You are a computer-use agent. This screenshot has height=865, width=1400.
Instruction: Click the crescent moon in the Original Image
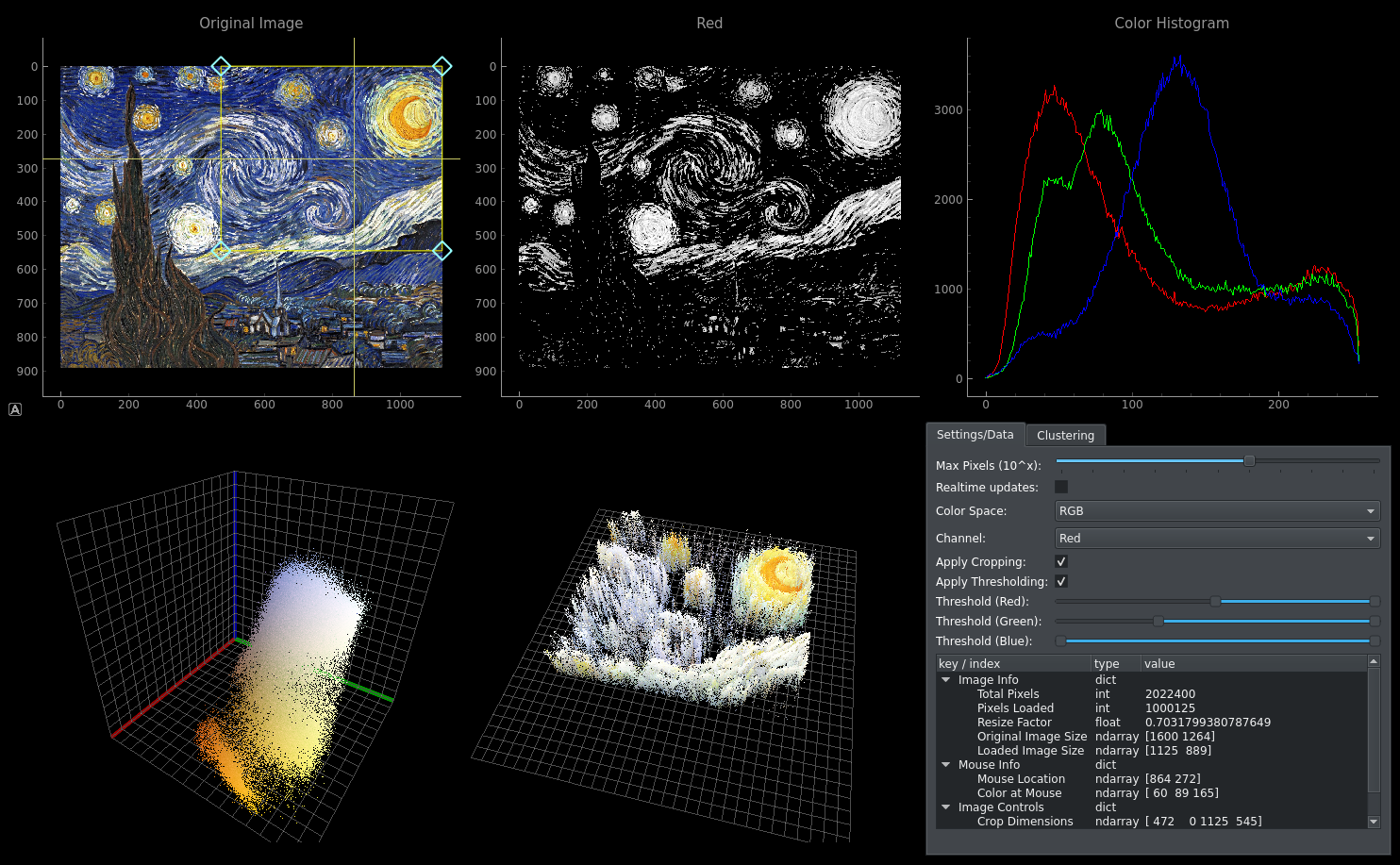(x=412, y=116)
